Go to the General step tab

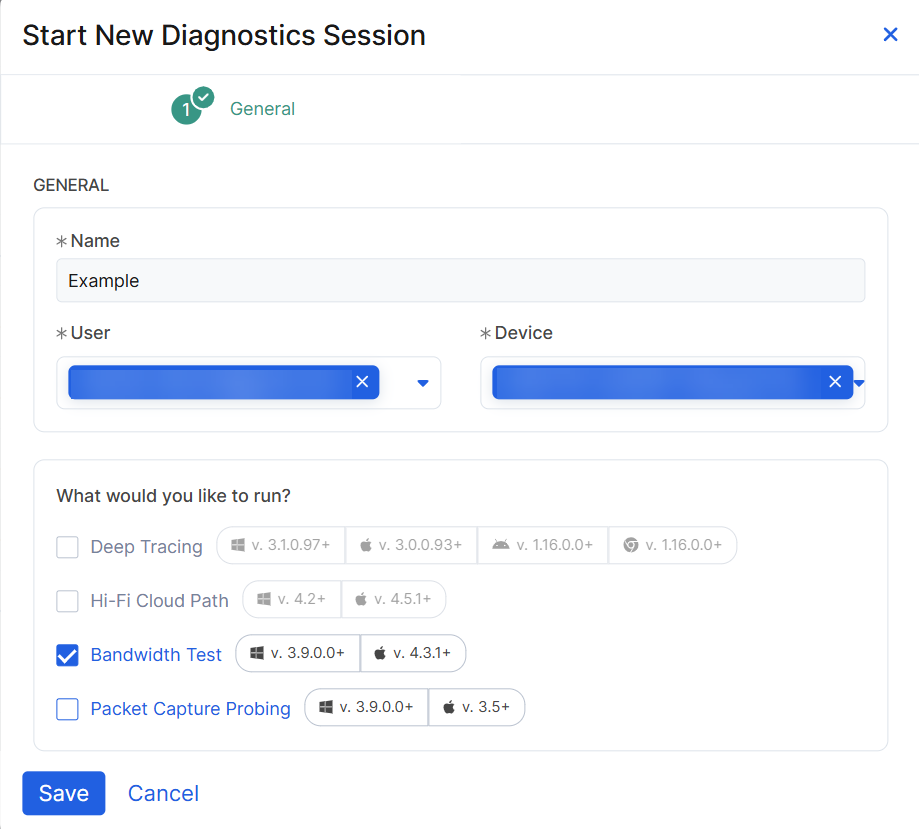tap(262, 109)
